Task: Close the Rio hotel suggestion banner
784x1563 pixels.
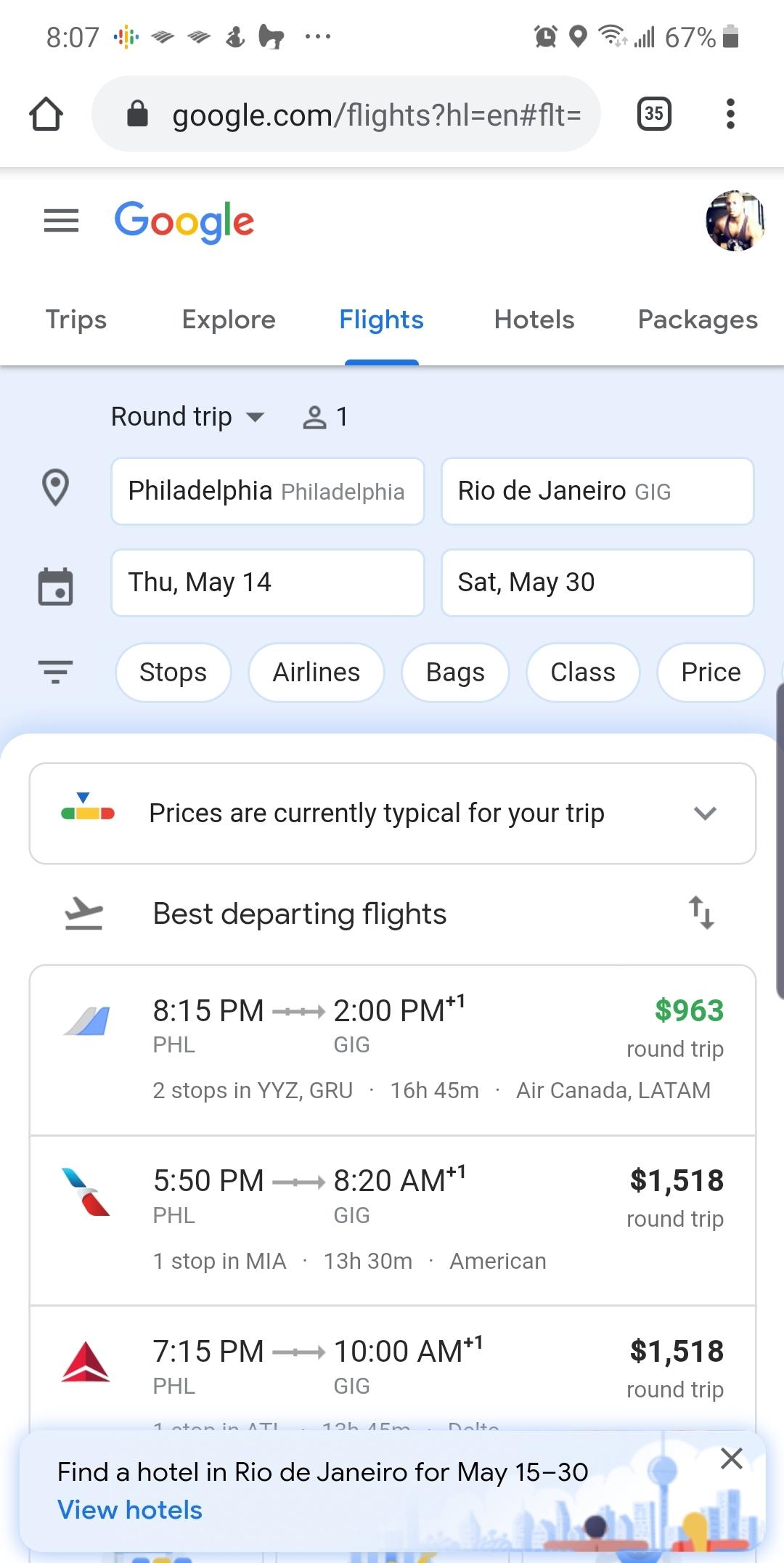Action: (x=731, y=1458)
